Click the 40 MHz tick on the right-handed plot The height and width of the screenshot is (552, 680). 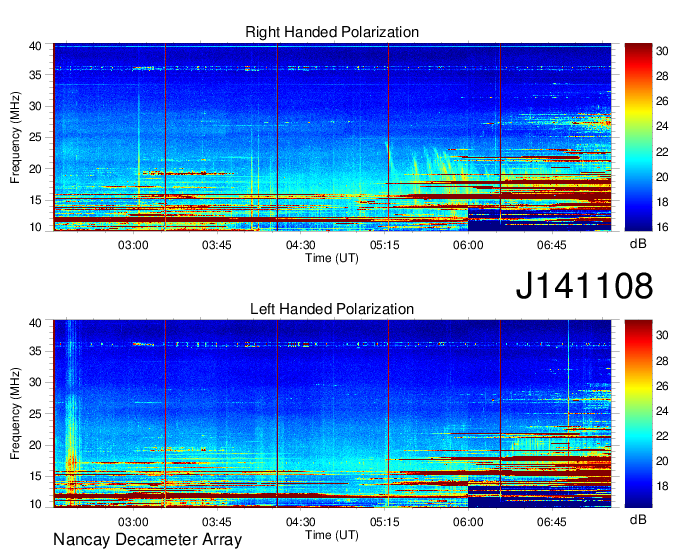coord(35,46)
